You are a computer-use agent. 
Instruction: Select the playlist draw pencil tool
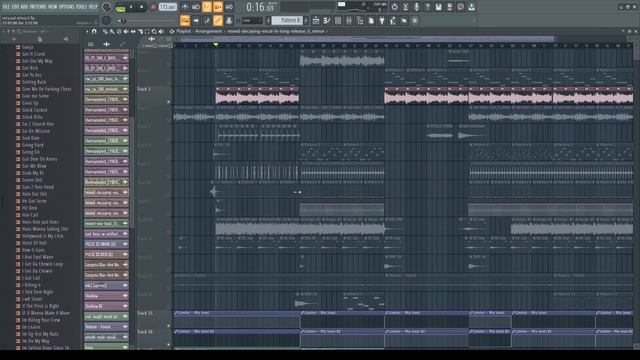pyautogui.click(x=105, y=31)
